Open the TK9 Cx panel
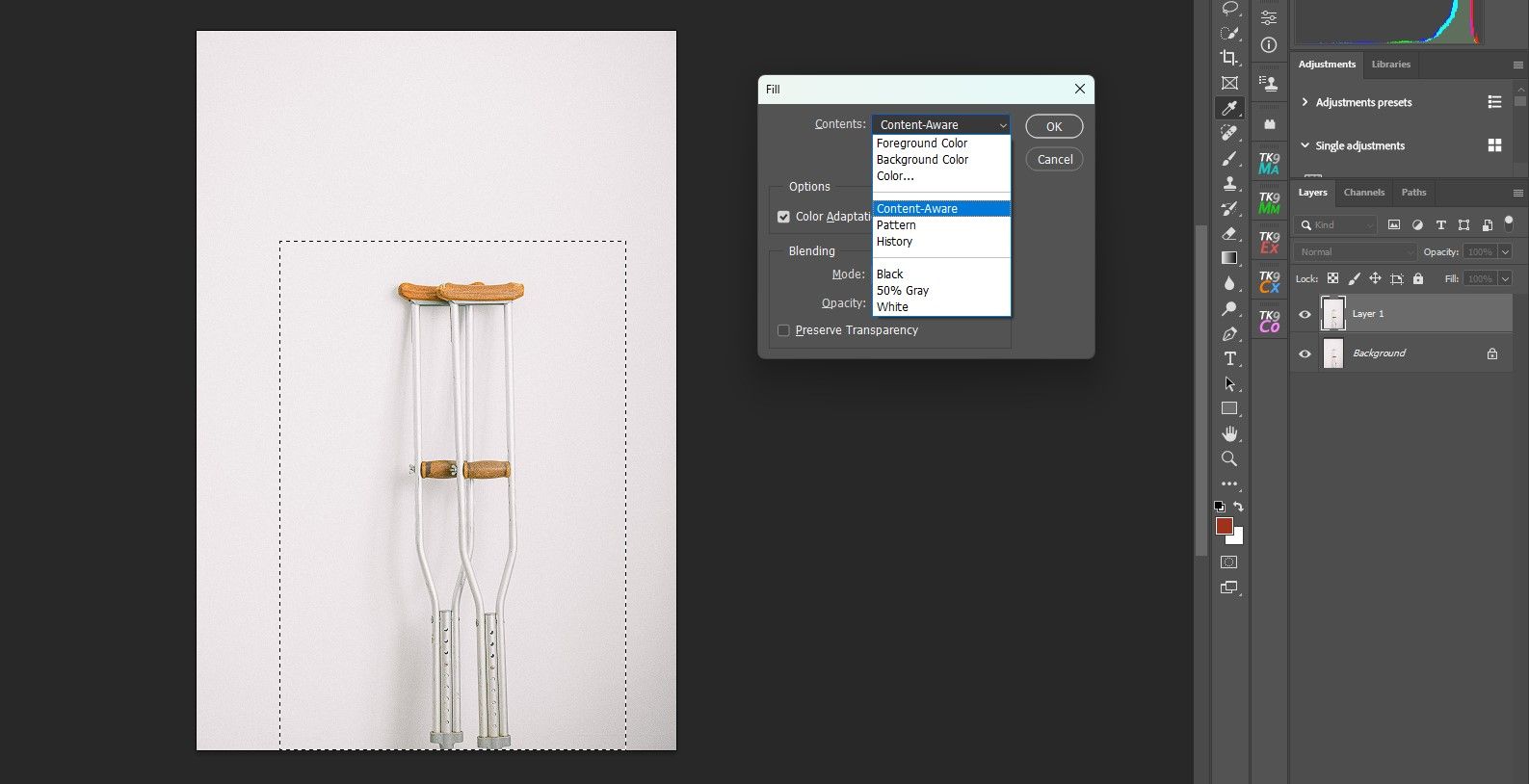This screenshot has width=1529, height=784. pos(1269,281)
